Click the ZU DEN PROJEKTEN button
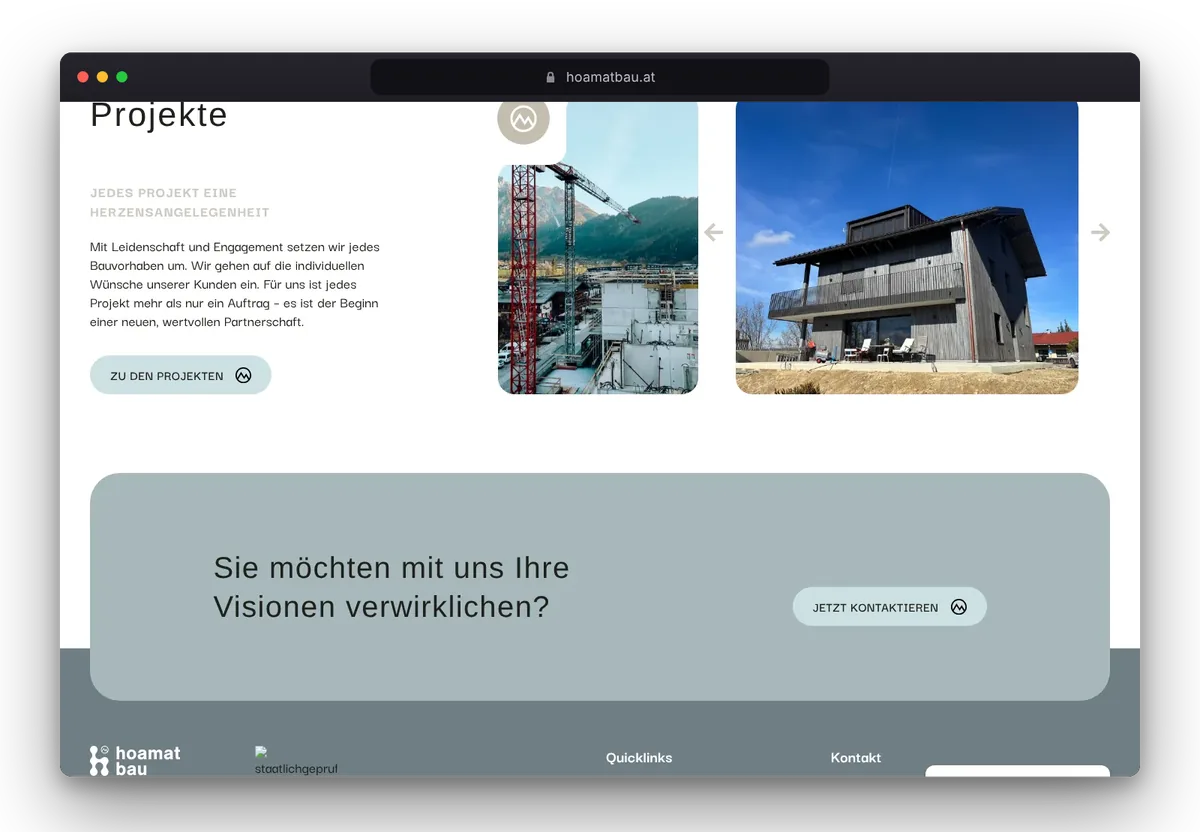 point(181,375)
